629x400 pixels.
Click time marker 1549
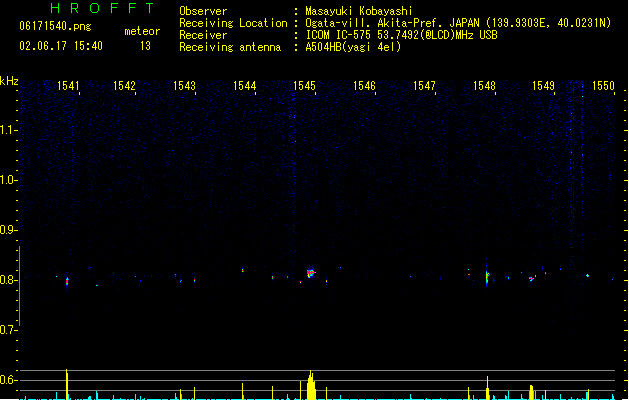[x=543, y=86]
